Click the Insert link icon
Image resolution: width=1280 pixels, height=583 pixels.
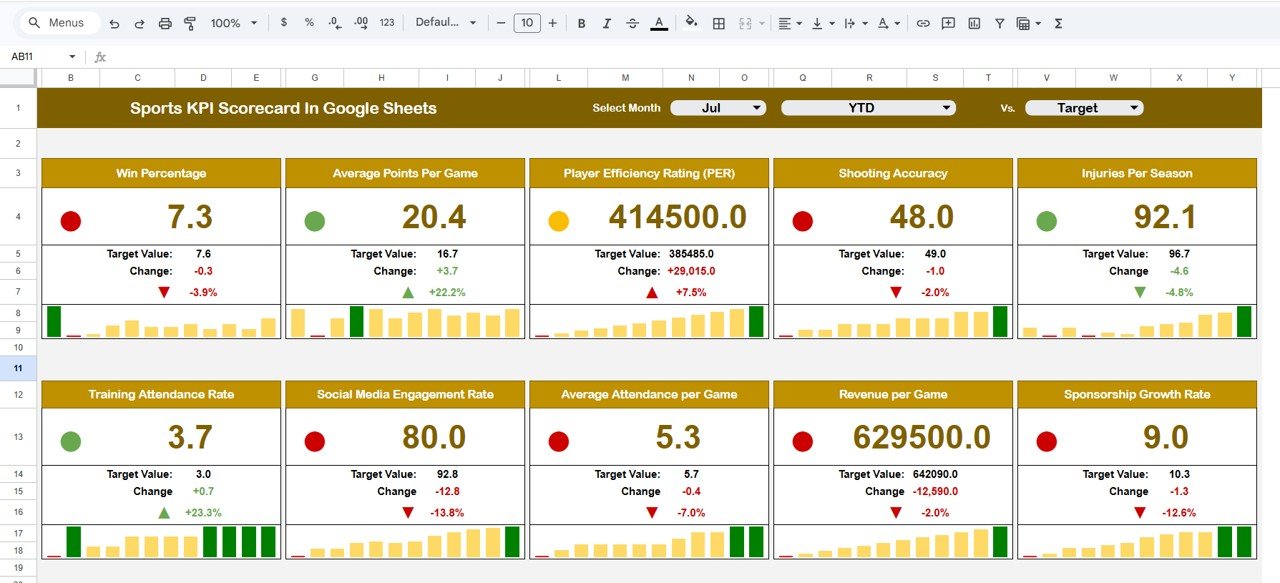point(923,22)
